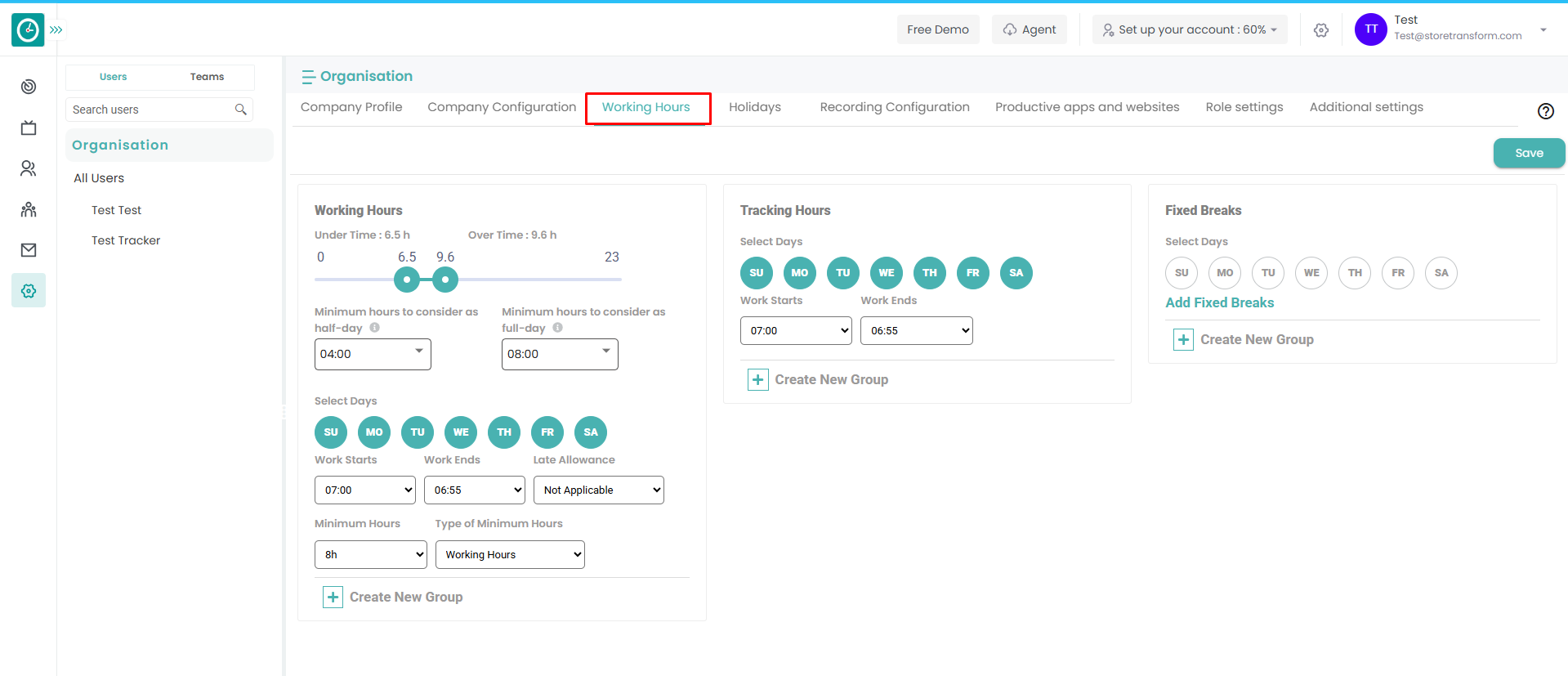Toggle SU day in Working Hours
The width and height of the screenshot is (1568, 676).
tap(331, 432)
